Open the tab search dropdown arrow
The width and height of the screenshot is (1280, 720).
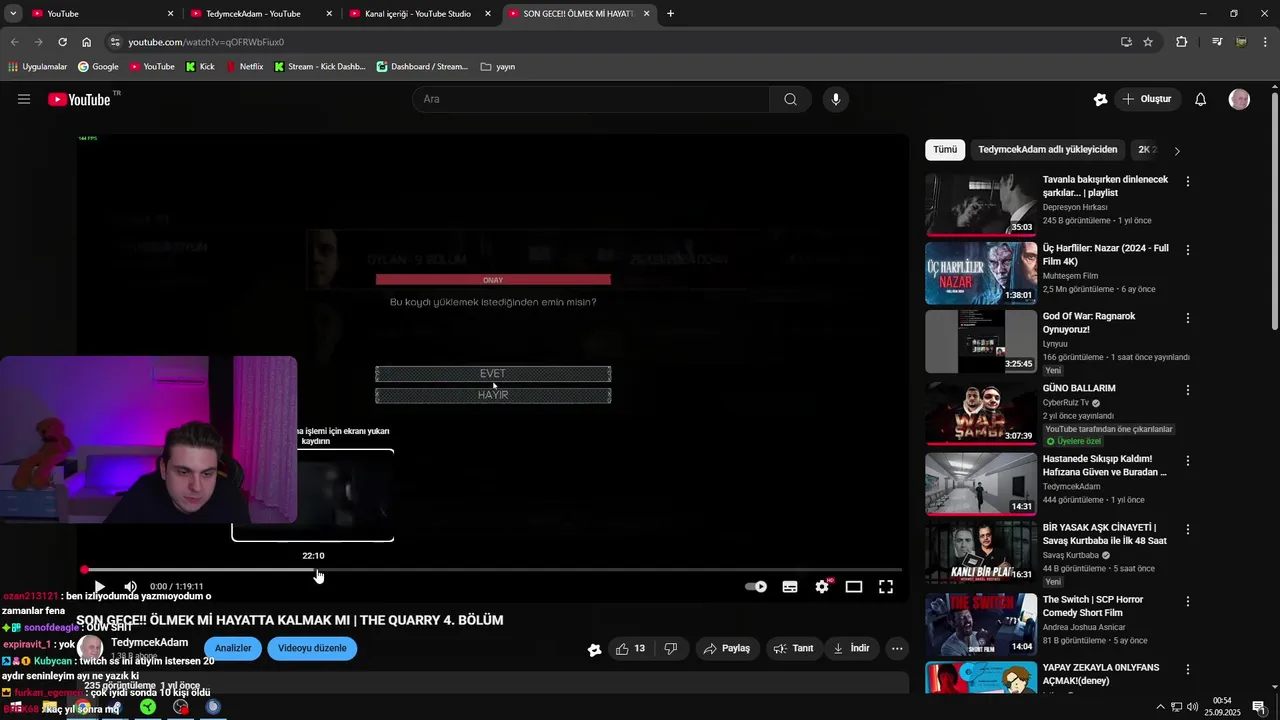(13, 14)
